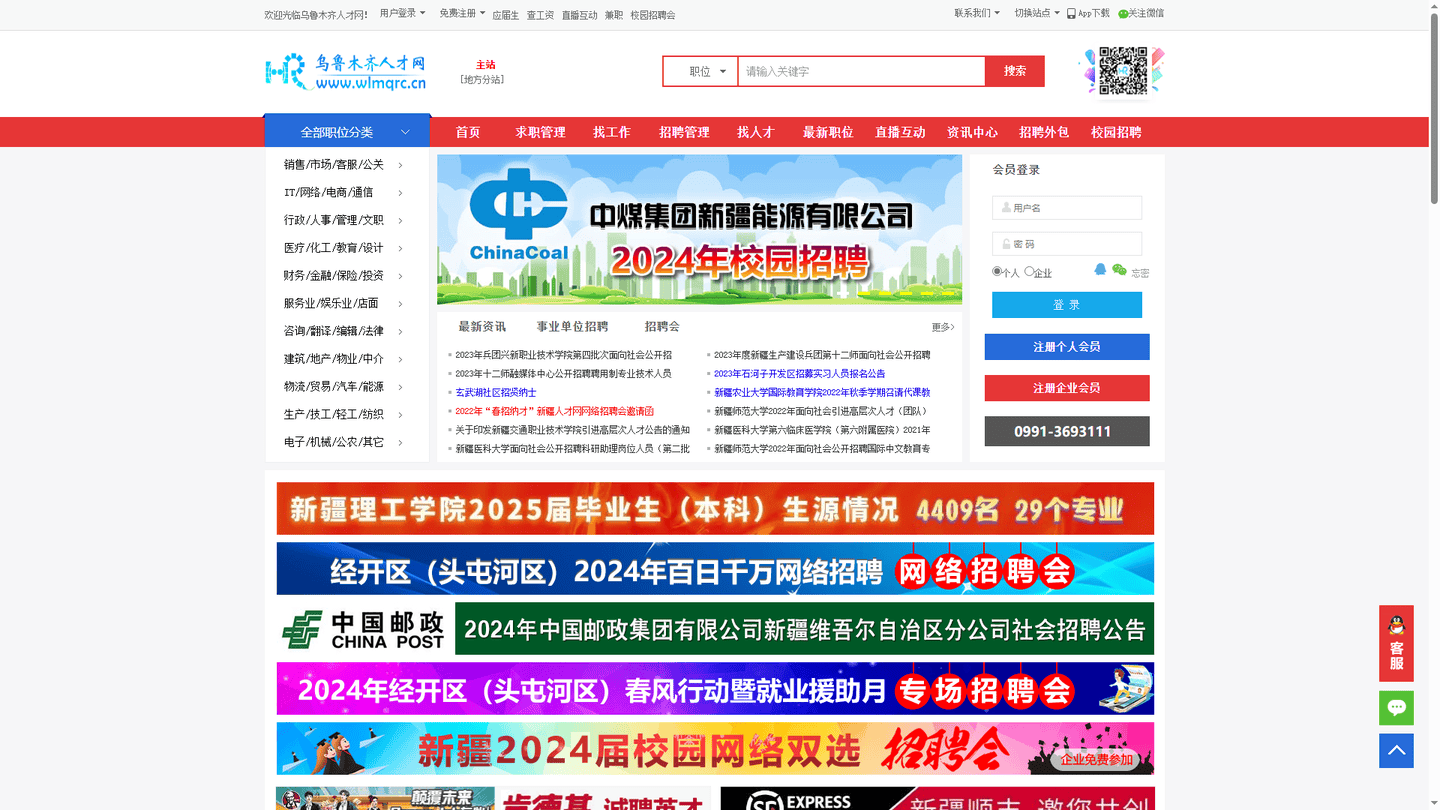Click the back-to-top arrow button
This screenshot has height=810, width=1440.
pyautogui.click(x=1396, y=751)
